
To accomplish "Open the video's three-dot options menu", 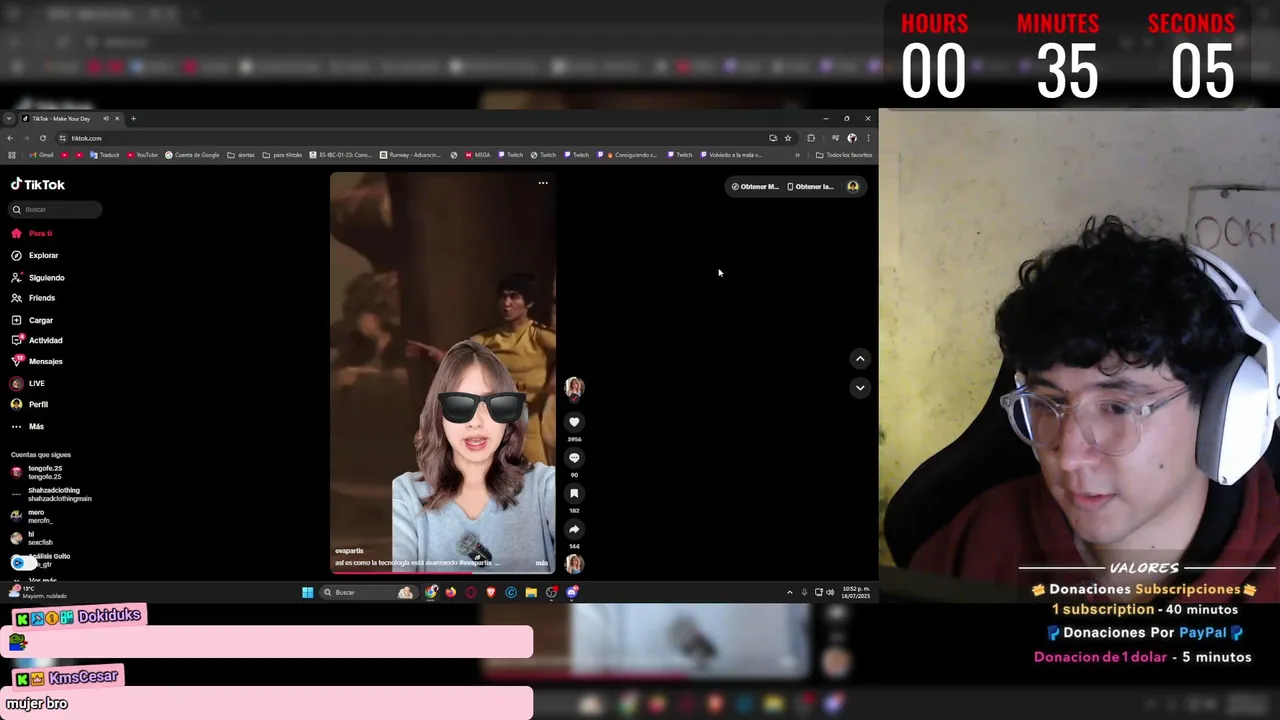I will [x=543, y=183].
